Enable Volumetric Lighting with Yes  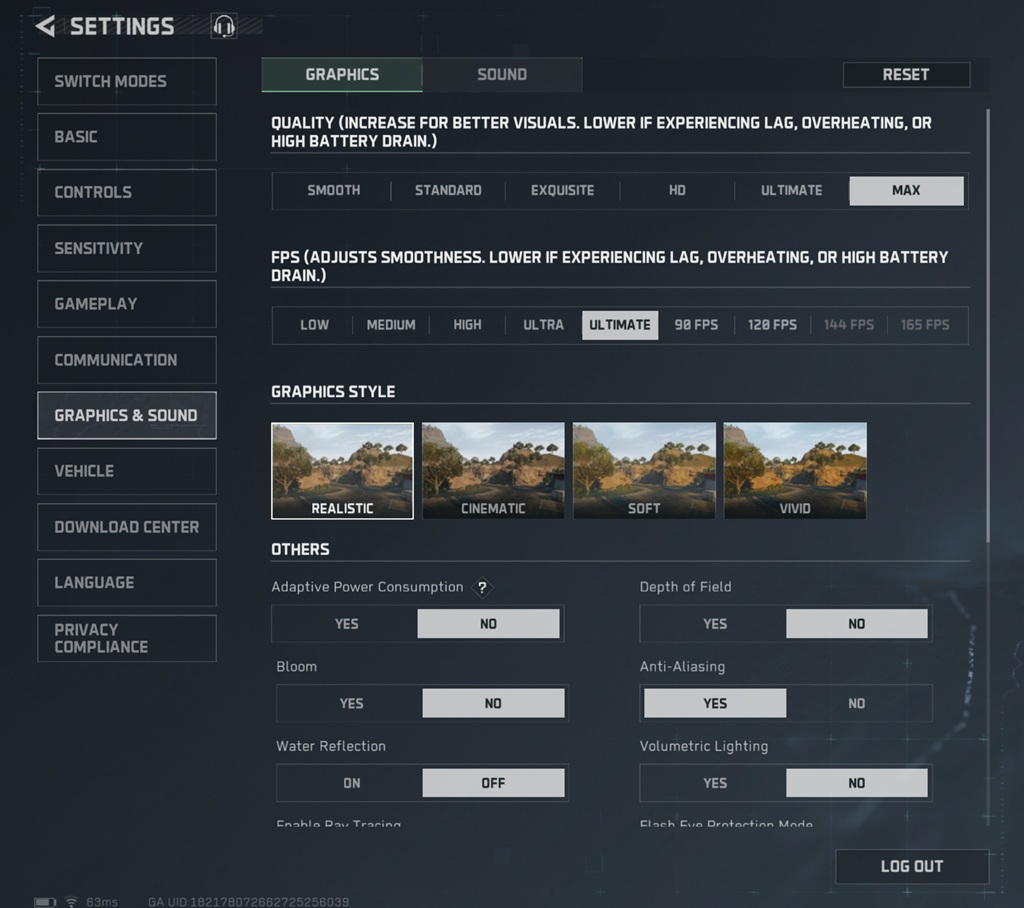[x=714, y=783]
